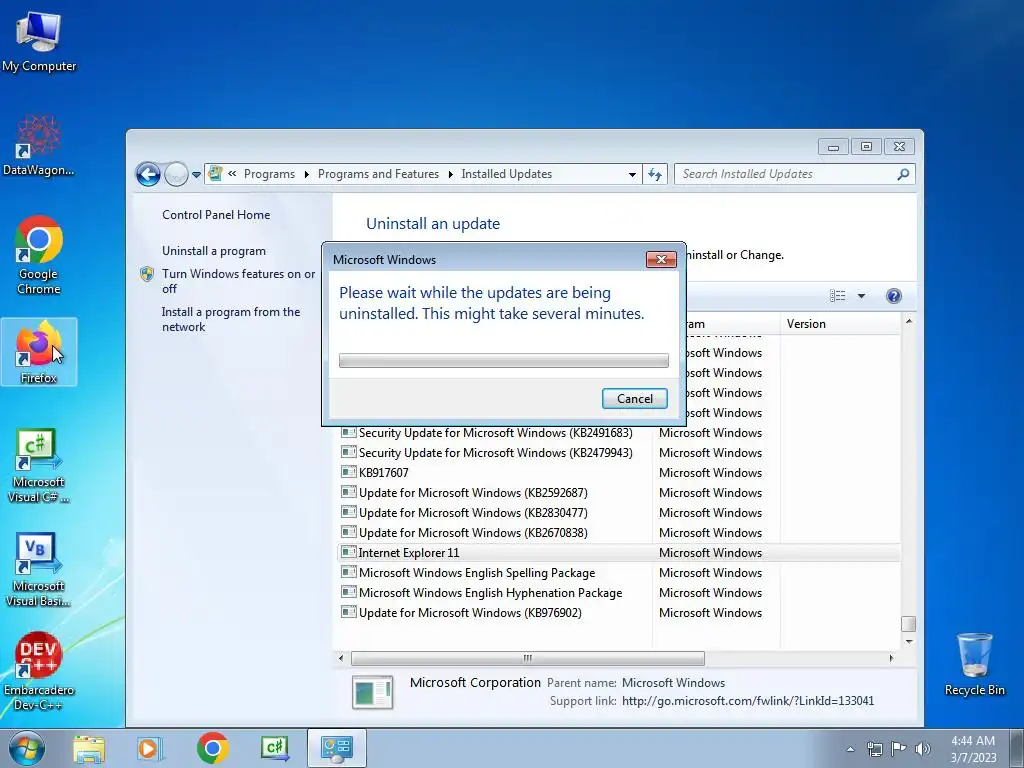Click the horizontal scrollbar thumb
Viewport: 1024px width, 768px height.
click(528, 658)
